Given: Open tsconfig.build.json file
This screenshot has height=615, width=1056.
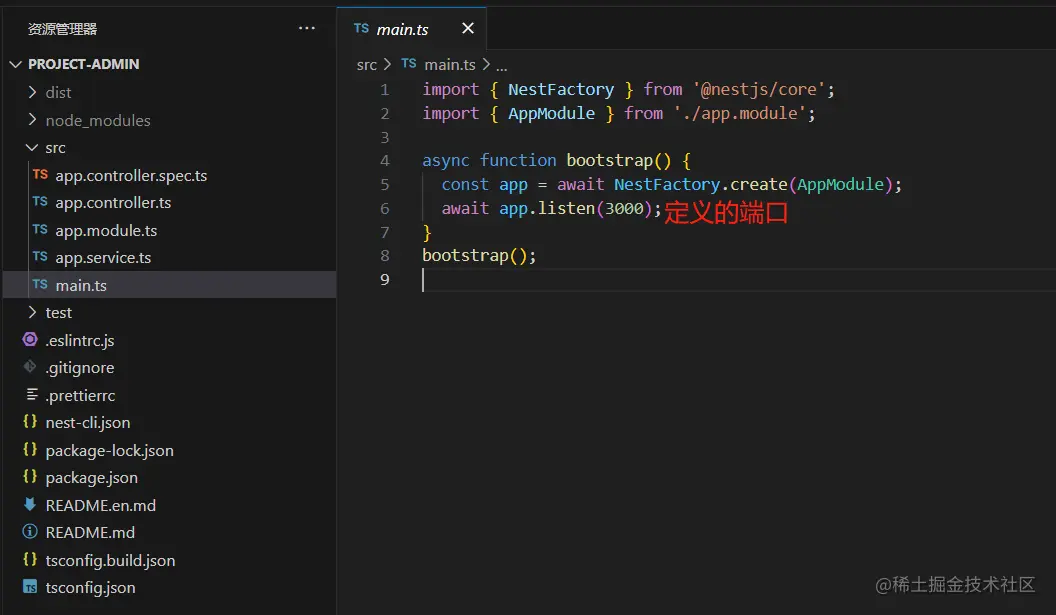Looking at the screenshot, I should (x=170, y=560).
